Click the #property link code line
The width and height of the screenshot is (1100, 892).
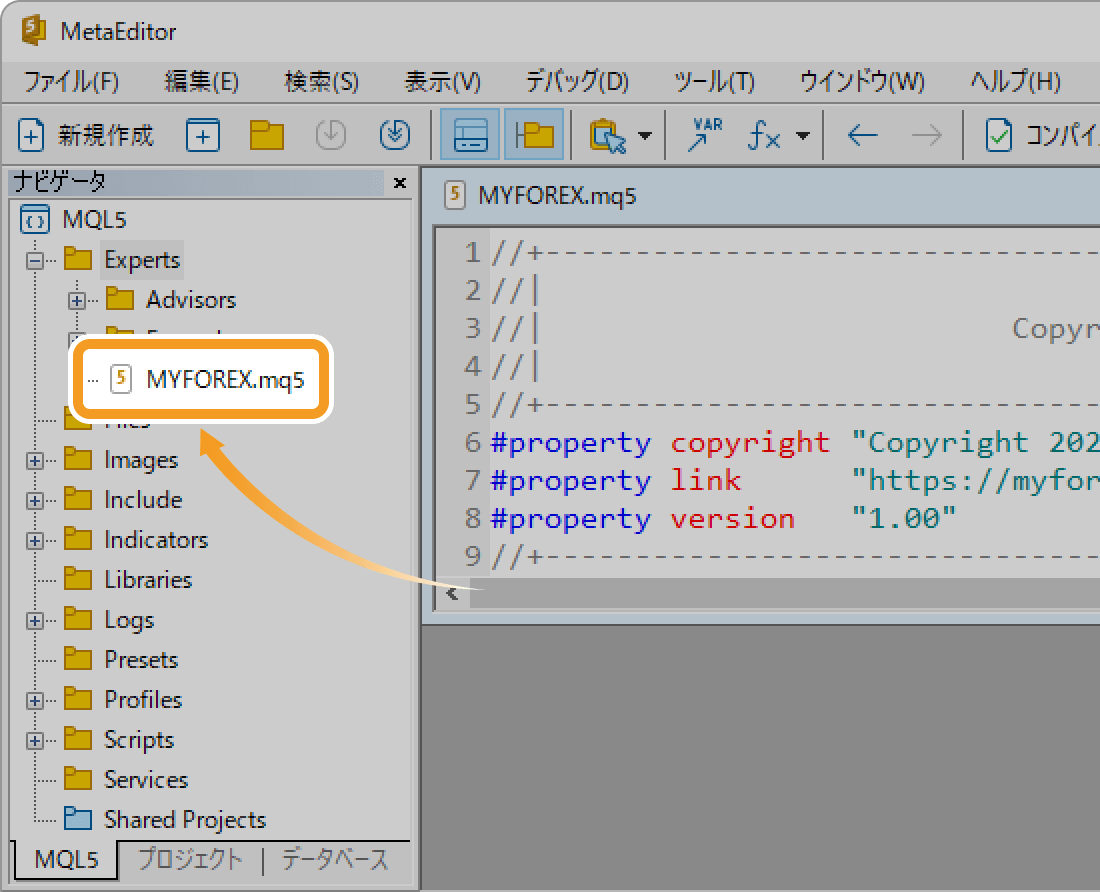pyautogui.click(x=794, y=481)
